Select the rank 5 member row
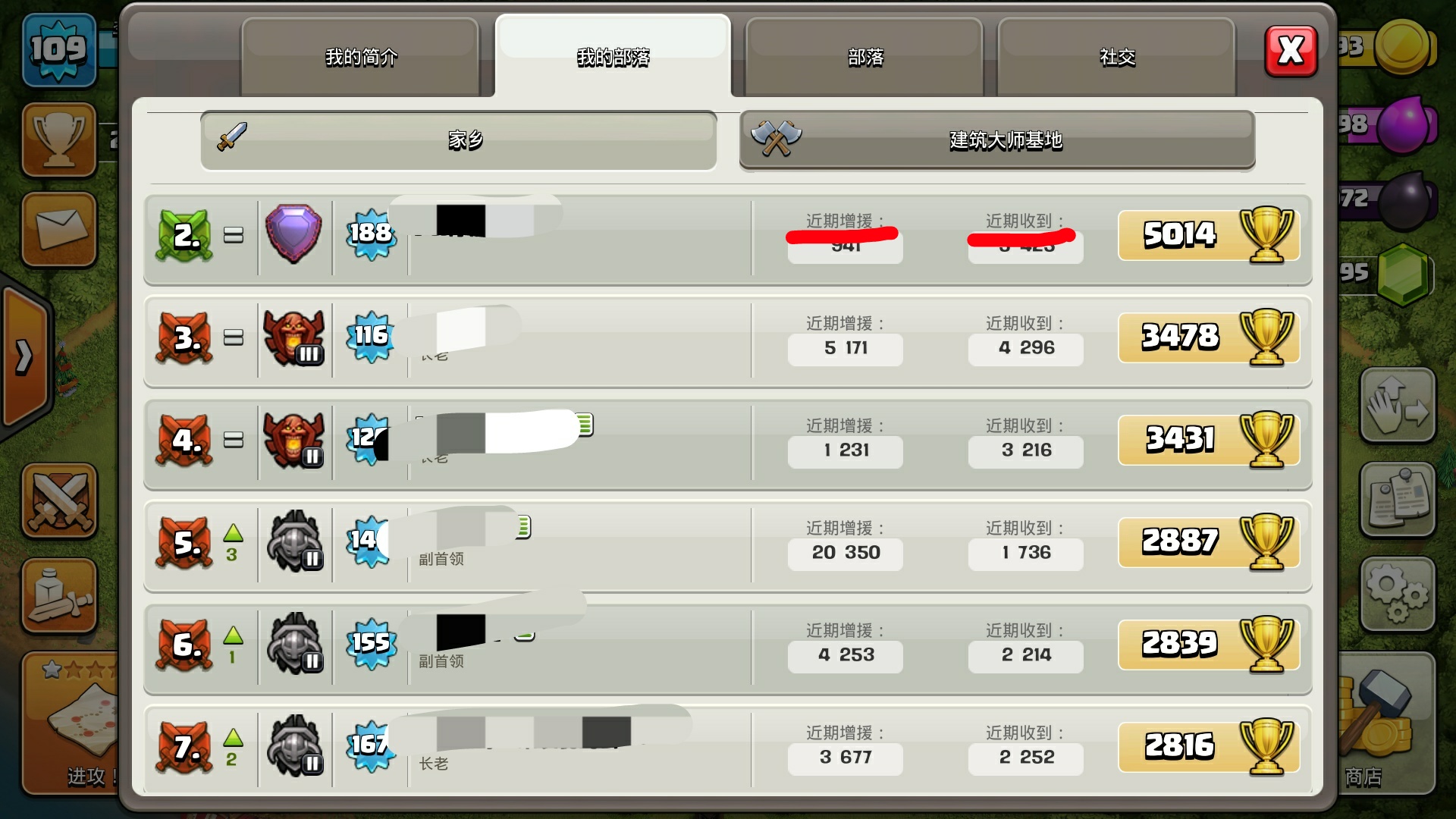1456x819 pixels. point(728,546)
